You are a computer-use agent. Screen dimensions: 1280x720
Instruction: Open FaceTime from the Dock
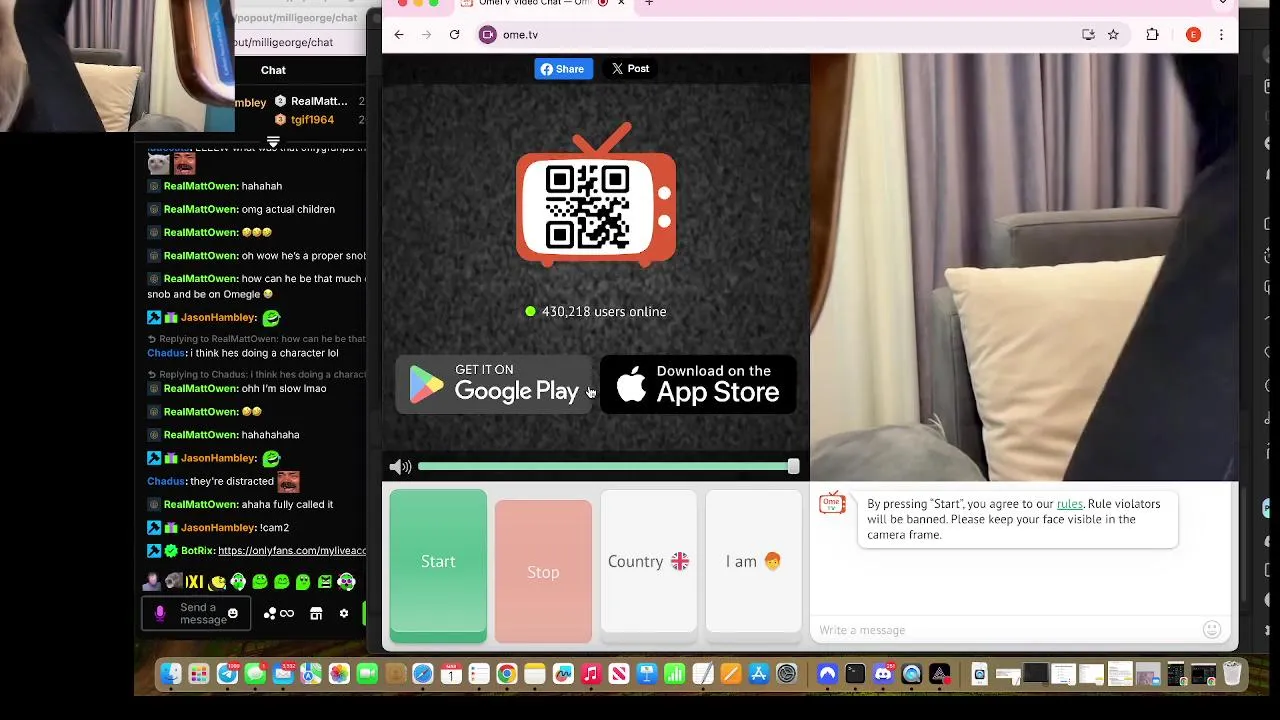pyautogui.click(x=367, y=675)
